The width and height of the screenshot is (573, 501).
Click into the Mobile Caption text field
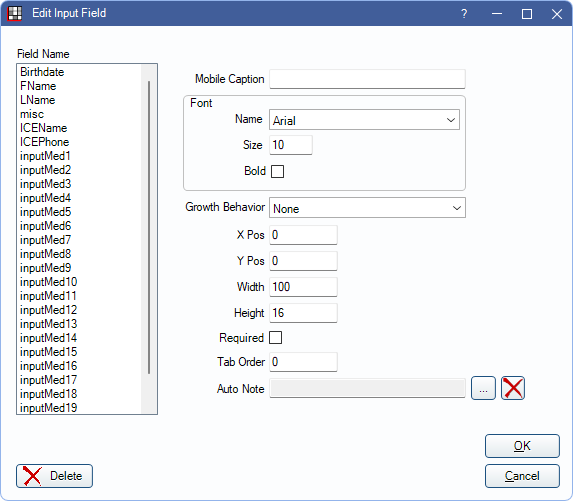pos(367,79)
